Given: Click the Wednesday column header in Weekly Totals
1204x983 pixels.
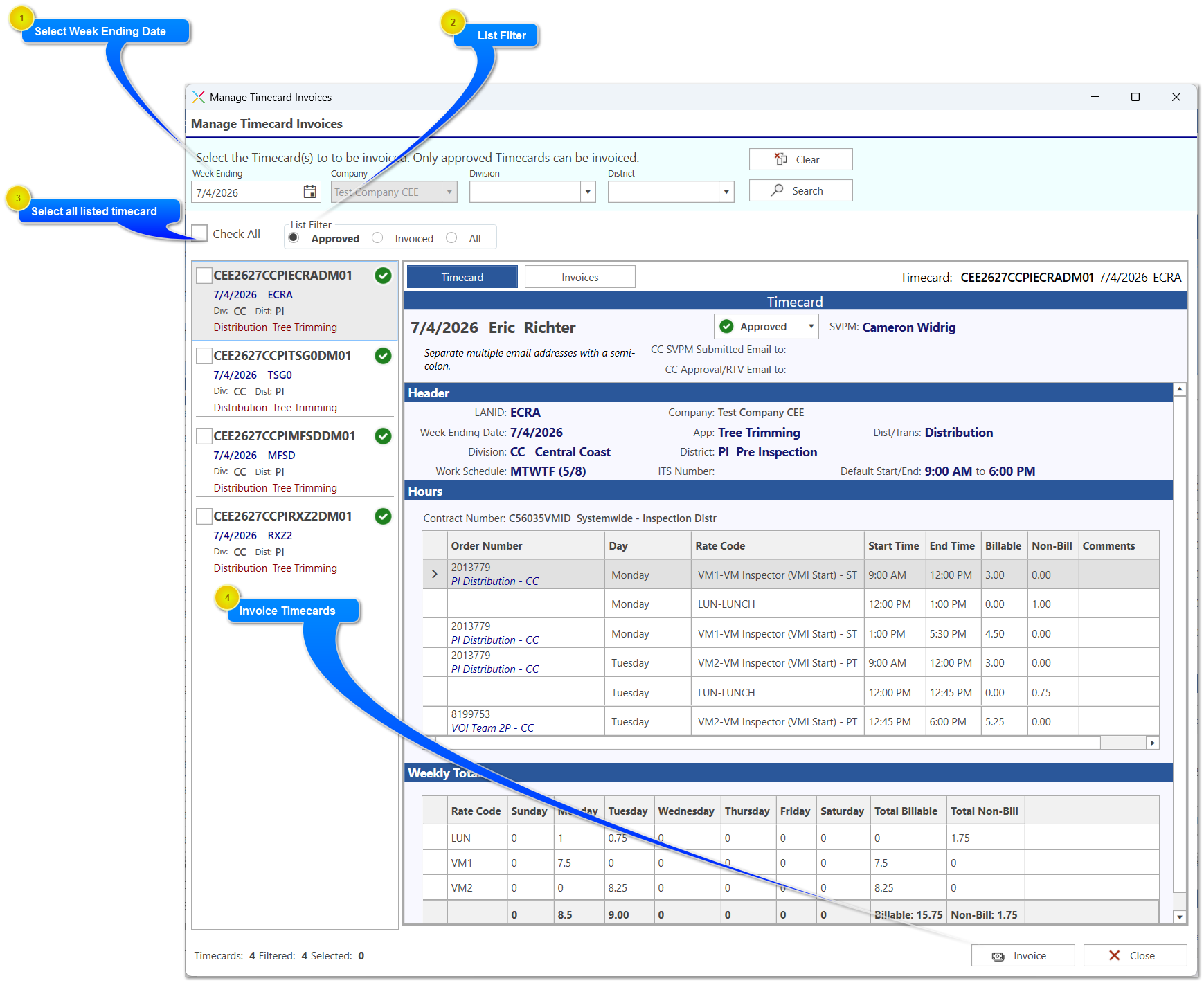Looking at the screenshot, I should [686, 811].
